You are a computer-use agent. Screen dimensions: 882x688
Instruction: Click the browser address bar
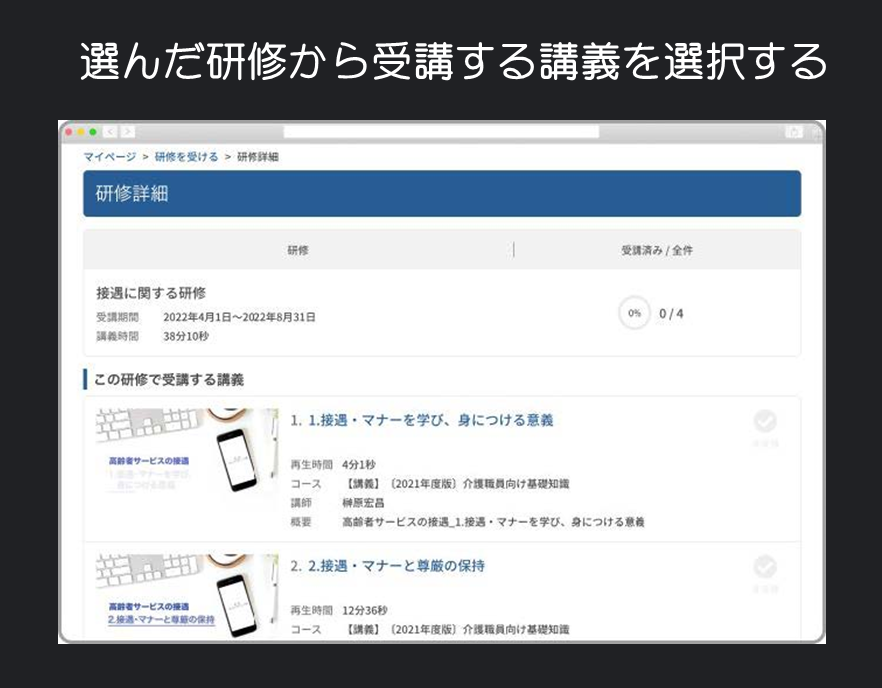(x=440, y=132)
